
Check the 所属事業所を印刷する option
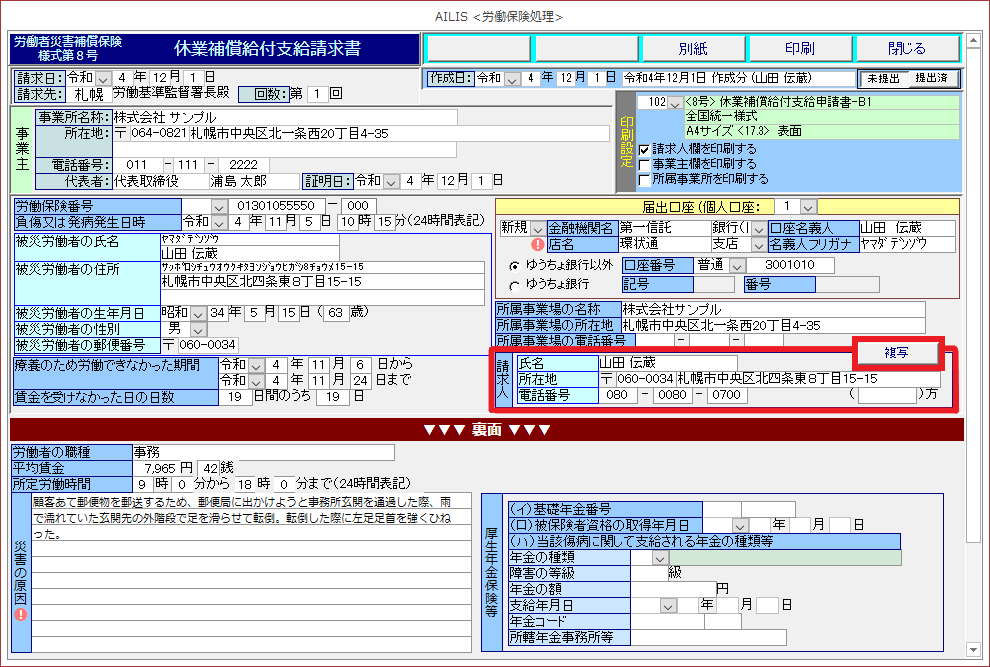[x=644, y=179]
